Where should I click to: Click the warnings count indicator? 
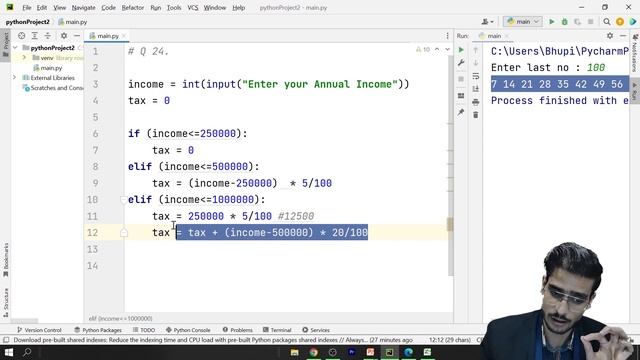click(422, 49)
